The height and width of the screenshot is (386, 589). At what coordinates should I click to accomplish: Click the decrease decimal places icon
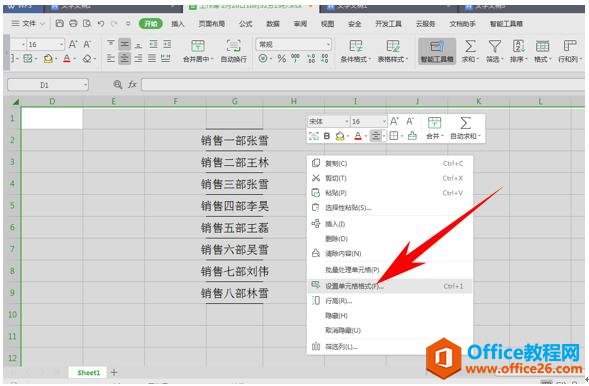point(325,58)
